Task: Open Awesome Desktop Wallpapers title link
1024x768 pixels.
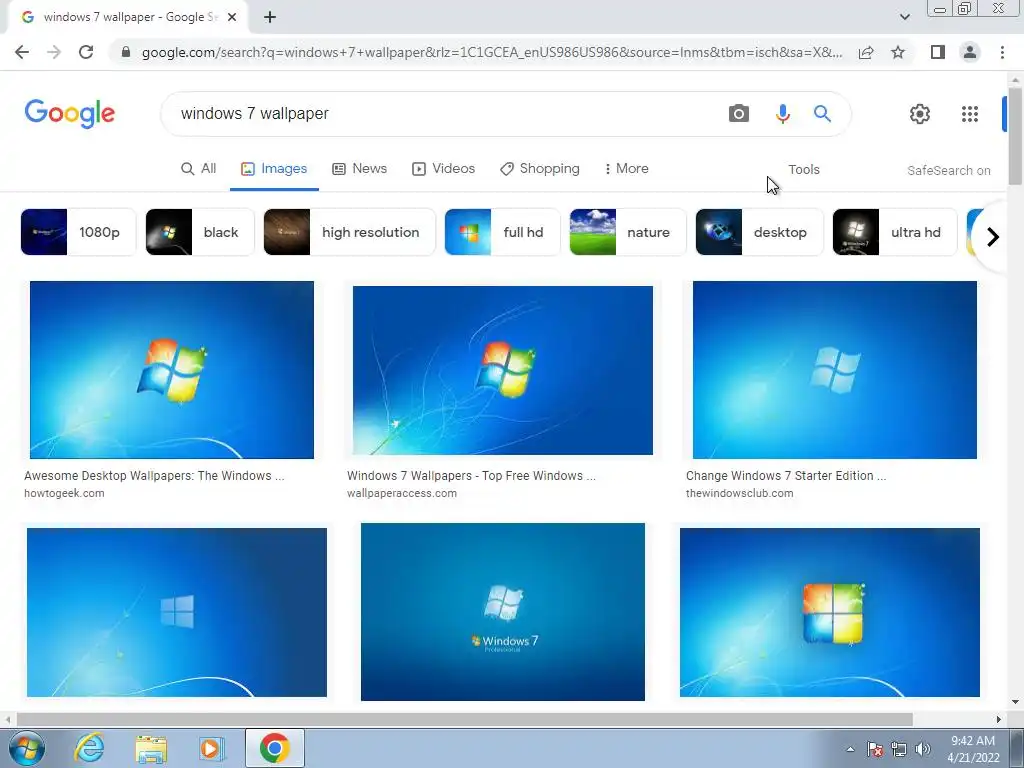Action: tap(154, 475)
